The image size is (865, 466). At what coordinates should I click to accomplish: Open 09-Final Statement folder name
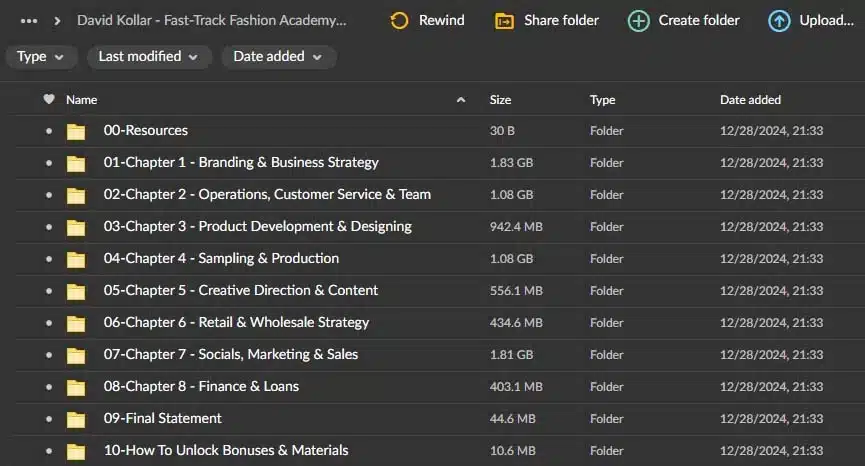(x=162, y=418)
